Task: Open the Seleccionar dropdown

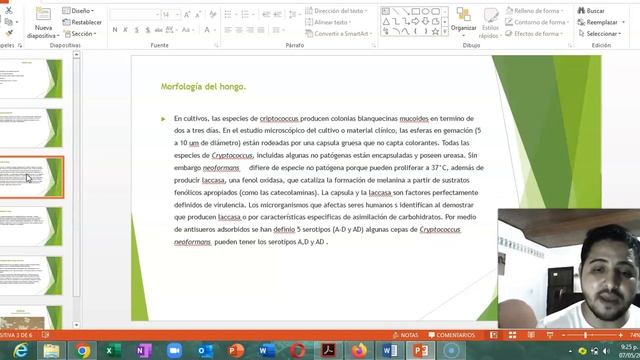Action: click(600, 33)
